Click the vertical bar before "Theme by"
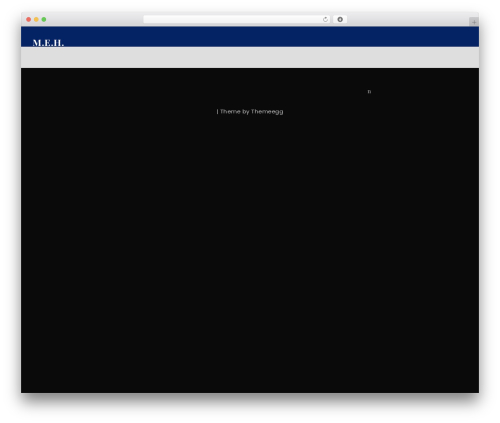Screen dimensions: 500x423 pos(217,112)
